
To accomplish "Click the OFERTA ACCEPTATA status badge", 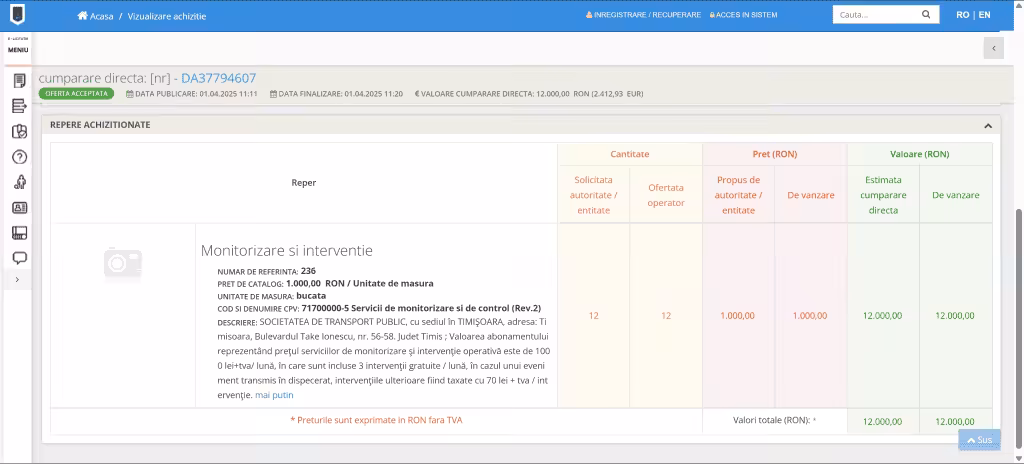I will click(76, 93).
